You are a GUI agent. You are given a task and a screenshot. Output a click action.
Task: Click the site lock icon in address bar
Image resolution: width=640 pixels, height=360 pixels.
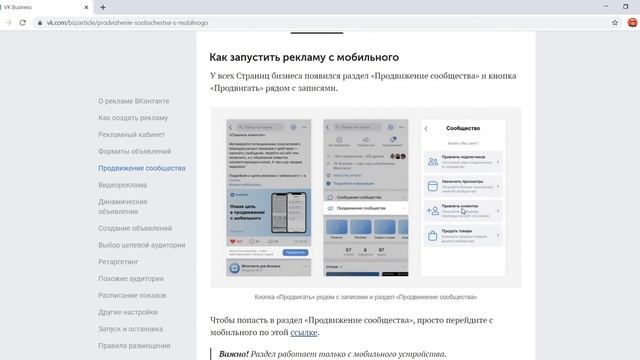[40, 23]
